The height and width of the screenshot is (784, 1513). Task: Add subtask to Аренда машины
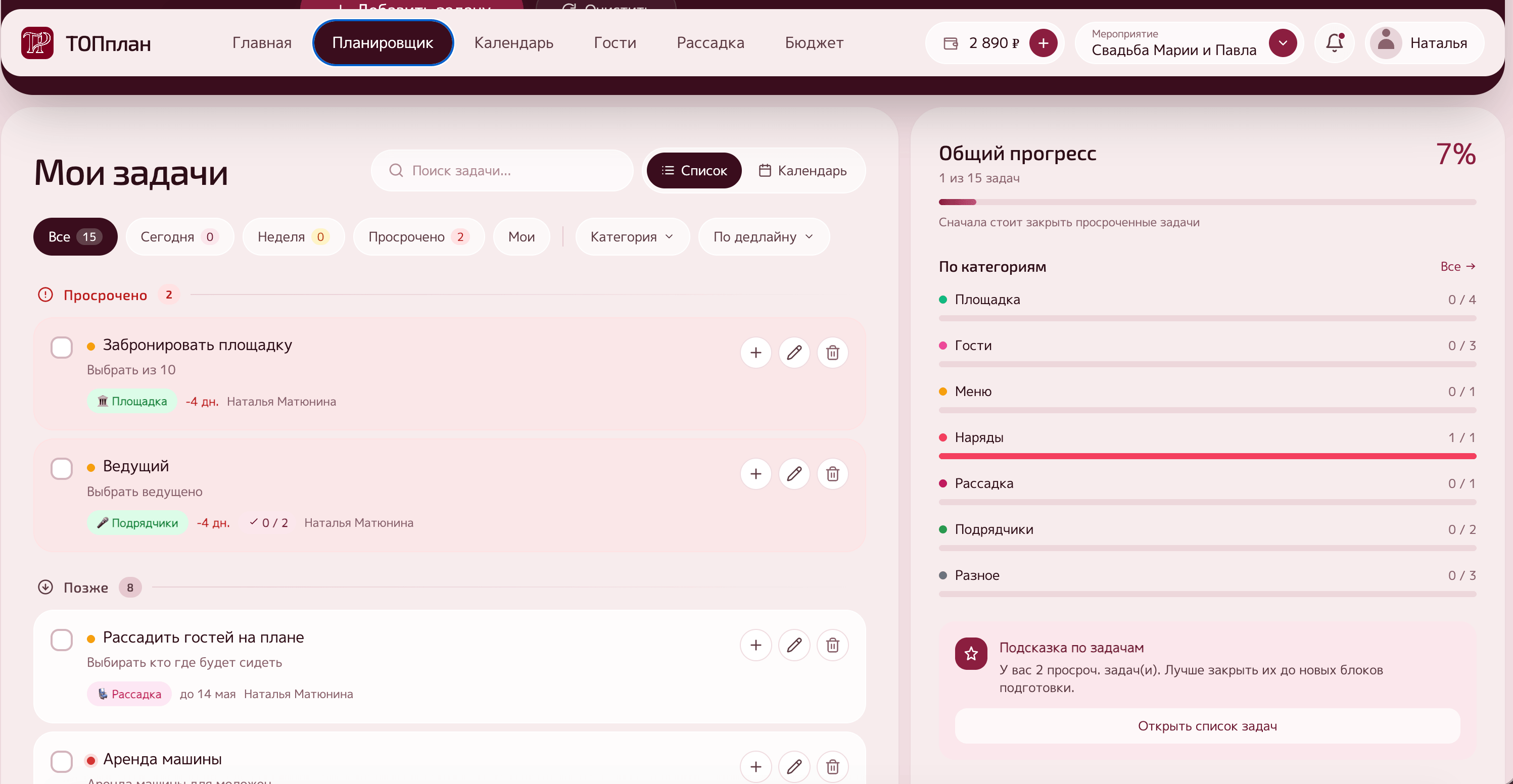755,767
